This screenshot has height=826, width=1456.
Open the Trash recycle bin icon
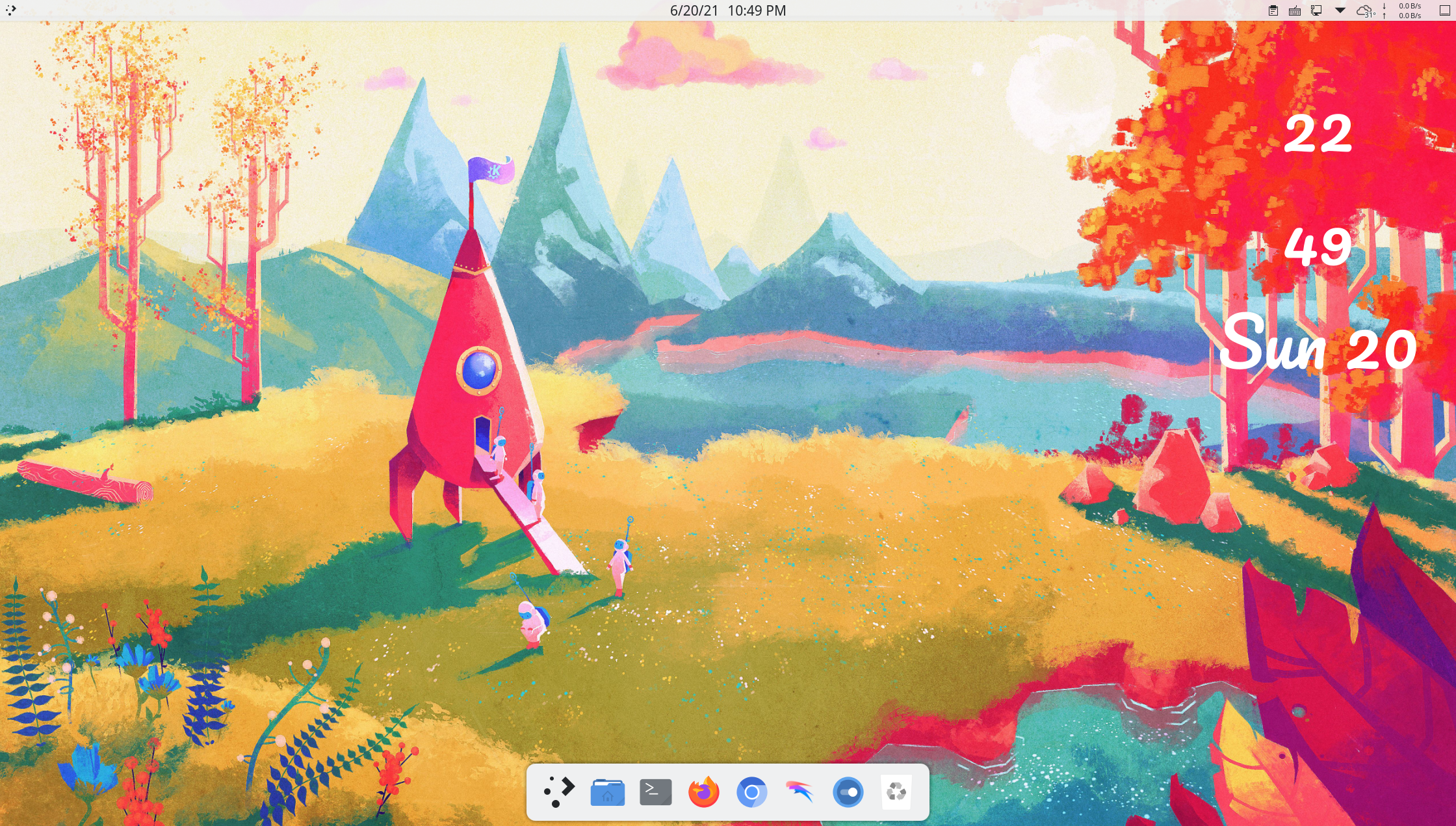896,792
